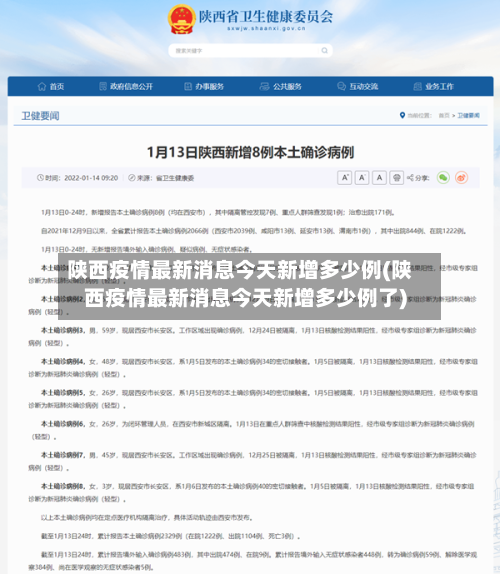Click the paragraph starting 自2021年12月9日以来
The image size is (500, 574).
point(253,231)
